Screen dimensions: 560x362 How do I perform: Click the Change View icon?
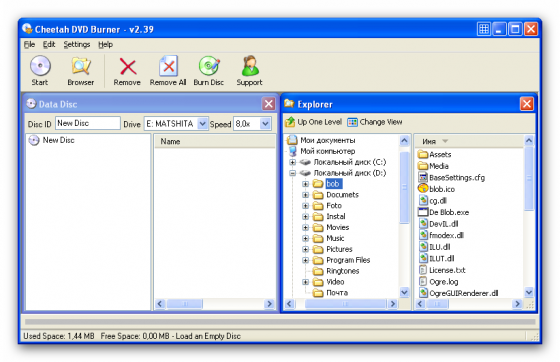tap(352, 122)
